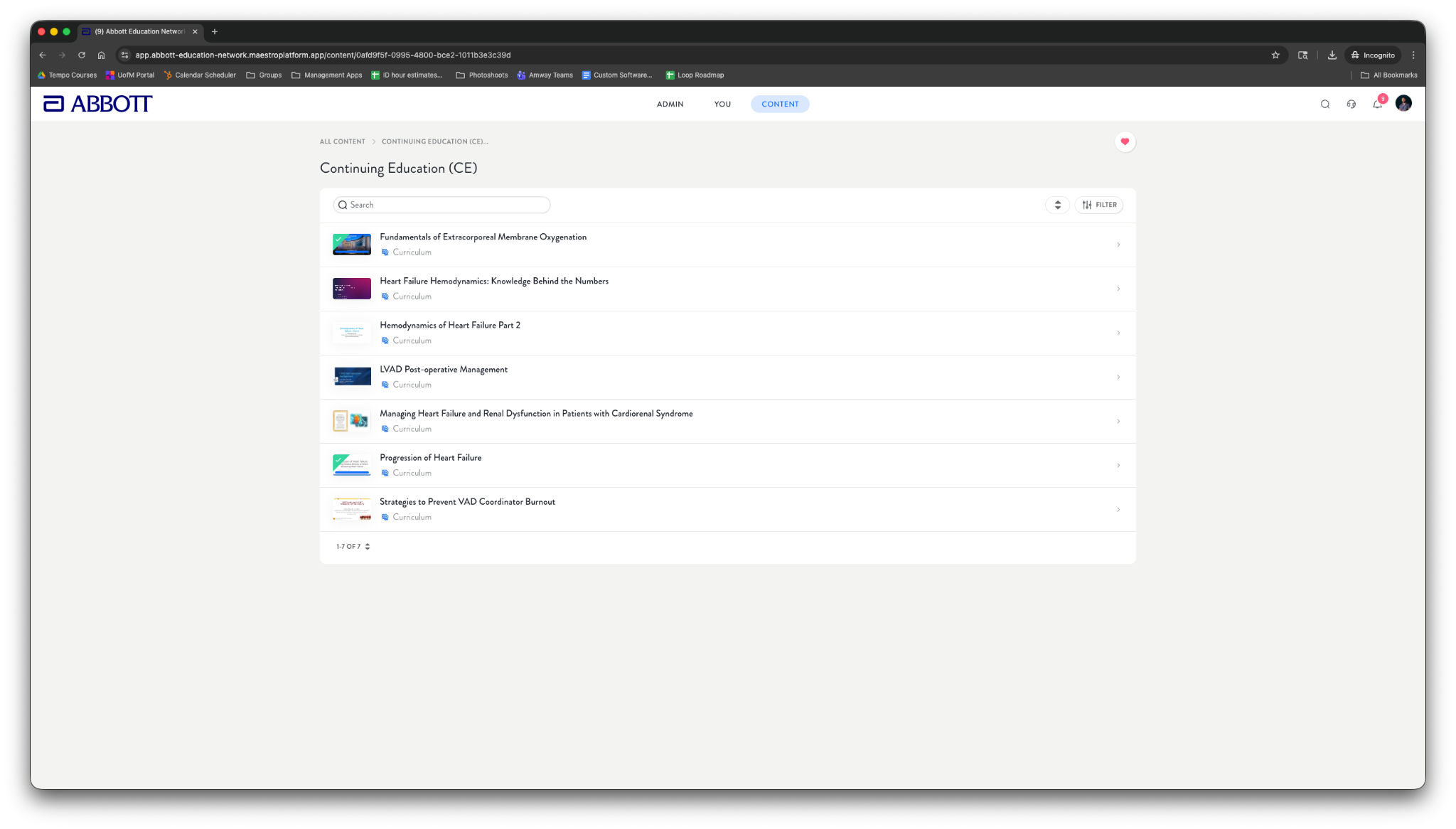The width and height of the screenshot is (1456, 829).
Task: Open Fundamentals of Extracorporeal Membrane Oxygenation thumbnail
Action: click(x=352, y=245)
